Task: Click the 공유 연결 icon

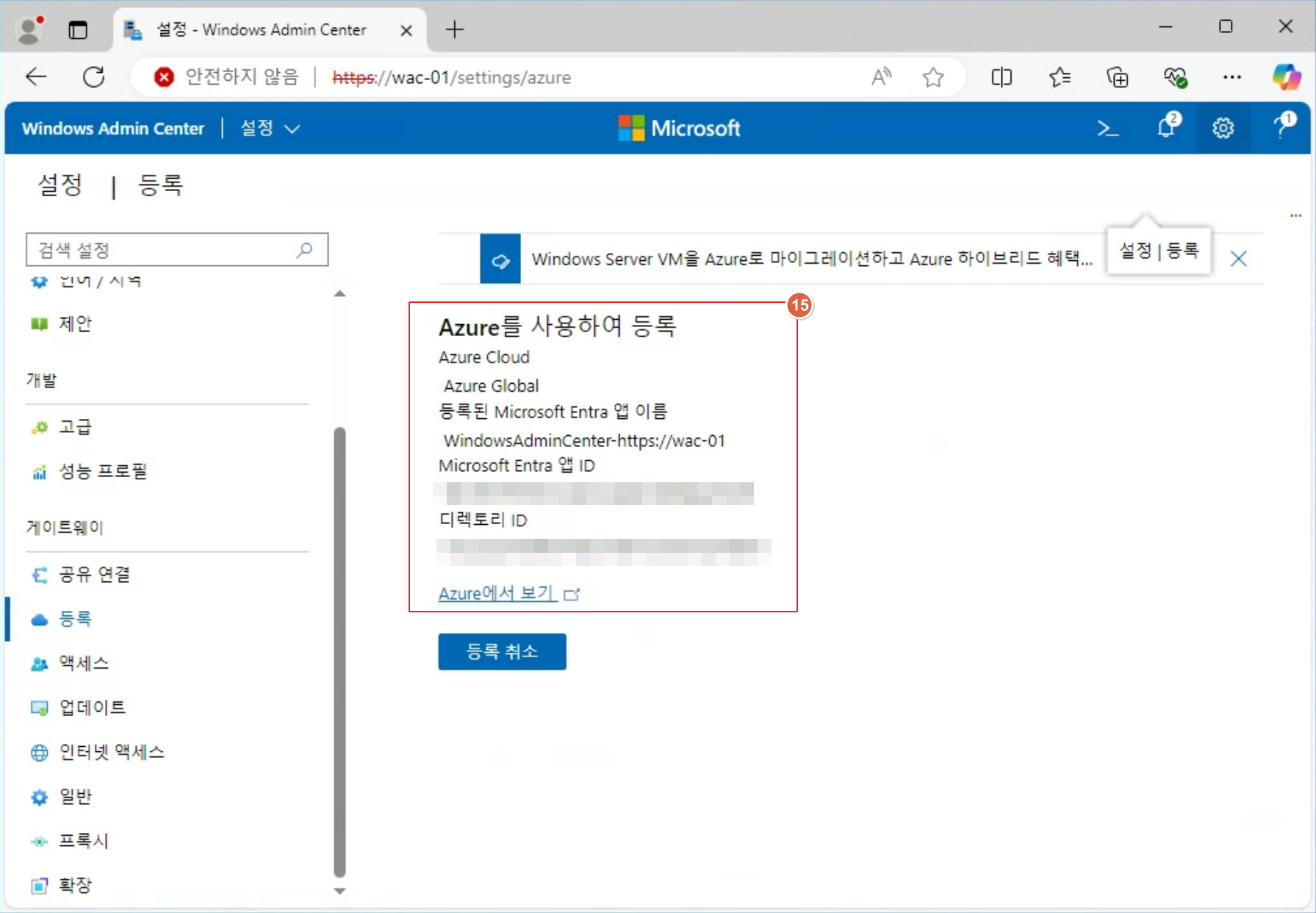Action: pos(39,575)
